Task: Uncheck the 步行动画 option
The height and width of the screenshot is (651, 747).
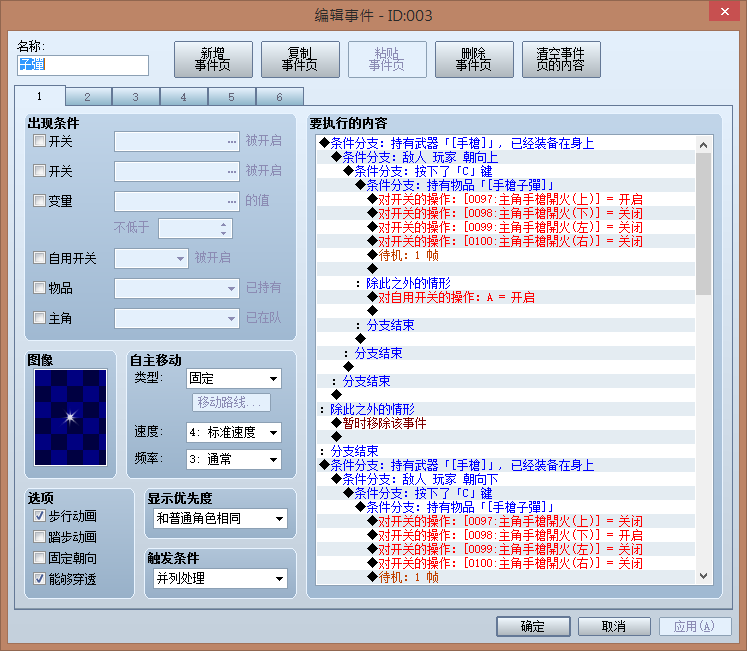Action: tap(39, 516)
